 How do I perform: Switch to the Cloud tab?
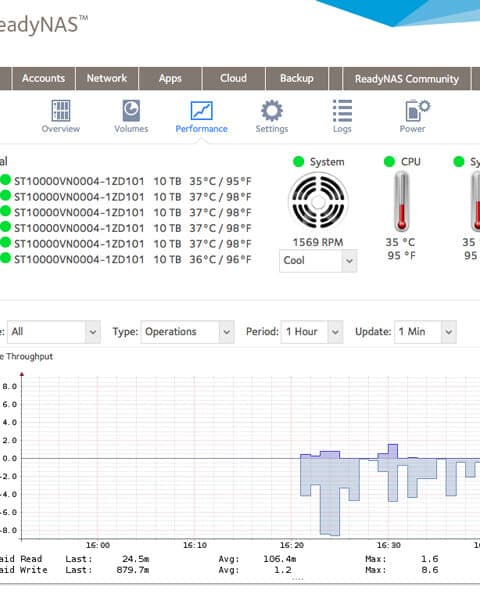[233, 78]
